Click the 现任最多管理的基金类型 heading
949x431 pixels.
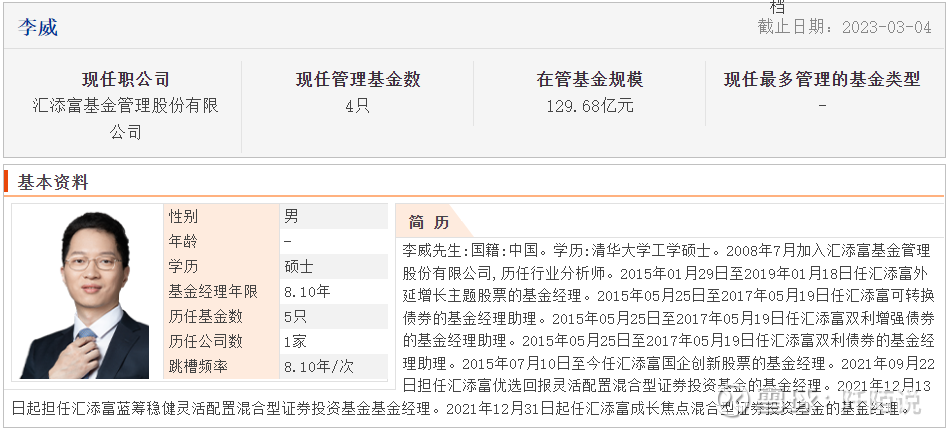tap(822, 79)
